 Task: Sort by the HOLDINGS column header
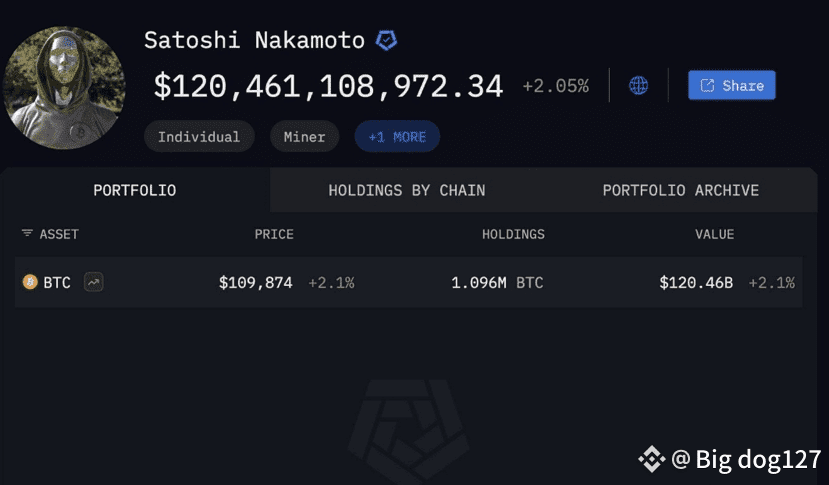(513, 234)
